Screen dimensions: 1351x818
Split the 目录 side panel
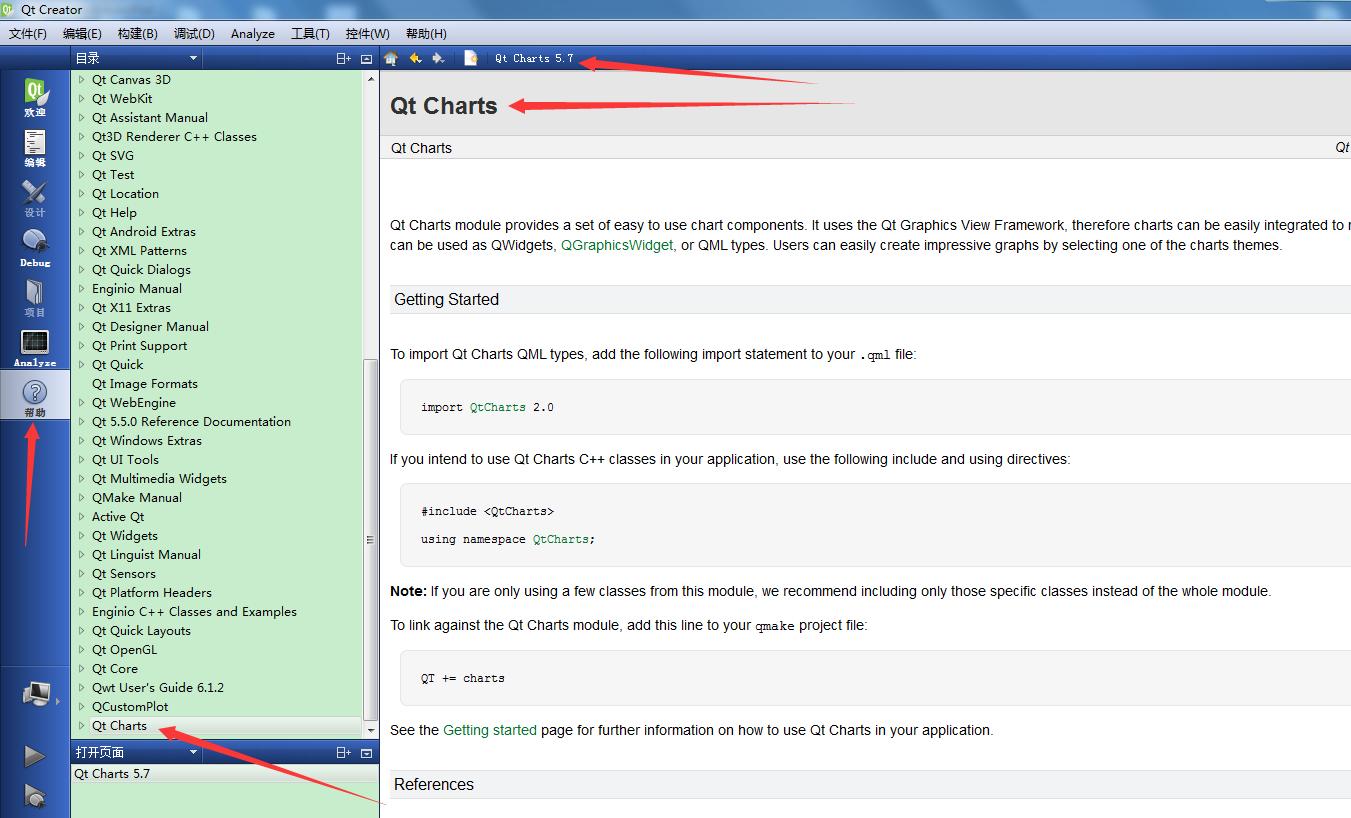pyautogui.click(x=343, y=59)
